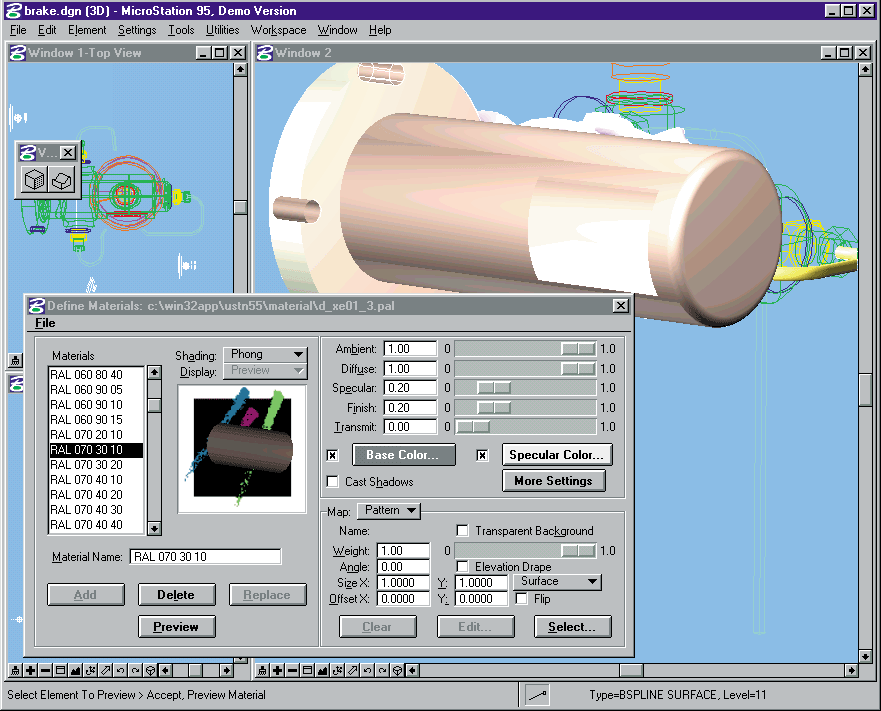Click View Previous icon under Window 2
Screen dimensions: 881x711
coord(368,670)
